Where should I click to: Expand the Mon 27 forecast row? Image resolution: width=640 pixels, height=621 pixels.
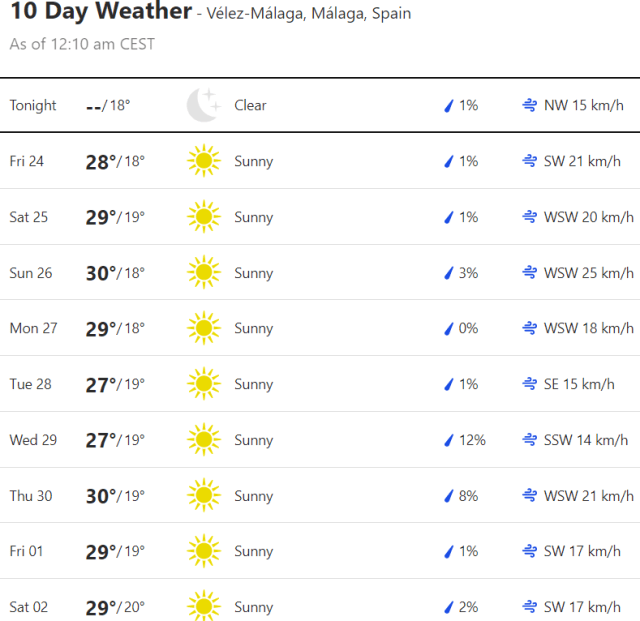(320, 328)
